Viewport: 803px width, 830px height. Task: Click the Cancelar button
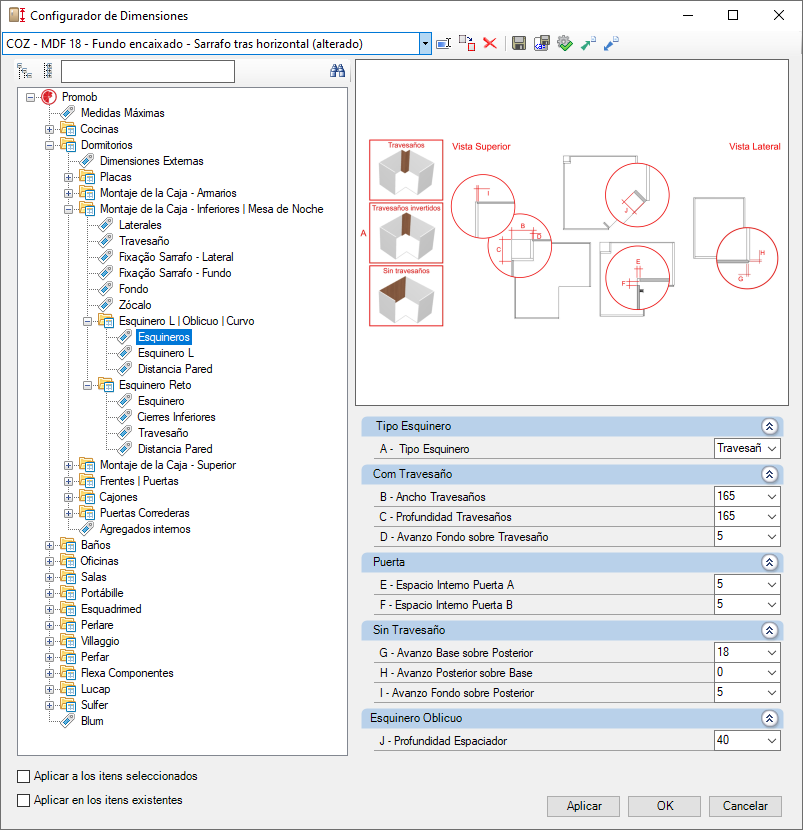click(x=745, y=806)
